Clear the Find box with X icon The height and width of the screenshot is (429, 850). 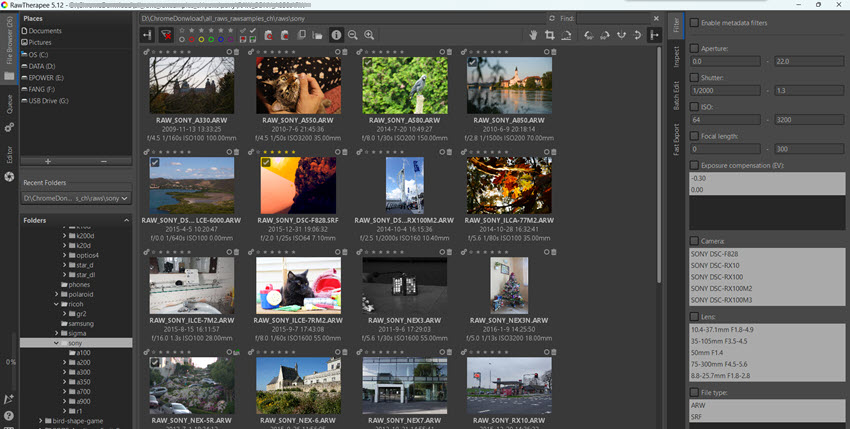pyautogui.click(x=656, y=18)
